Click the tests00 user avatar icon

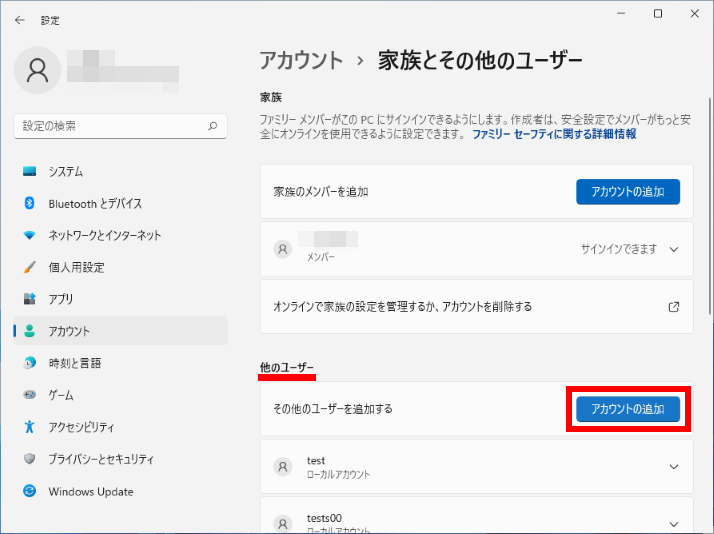pos(283,524)
